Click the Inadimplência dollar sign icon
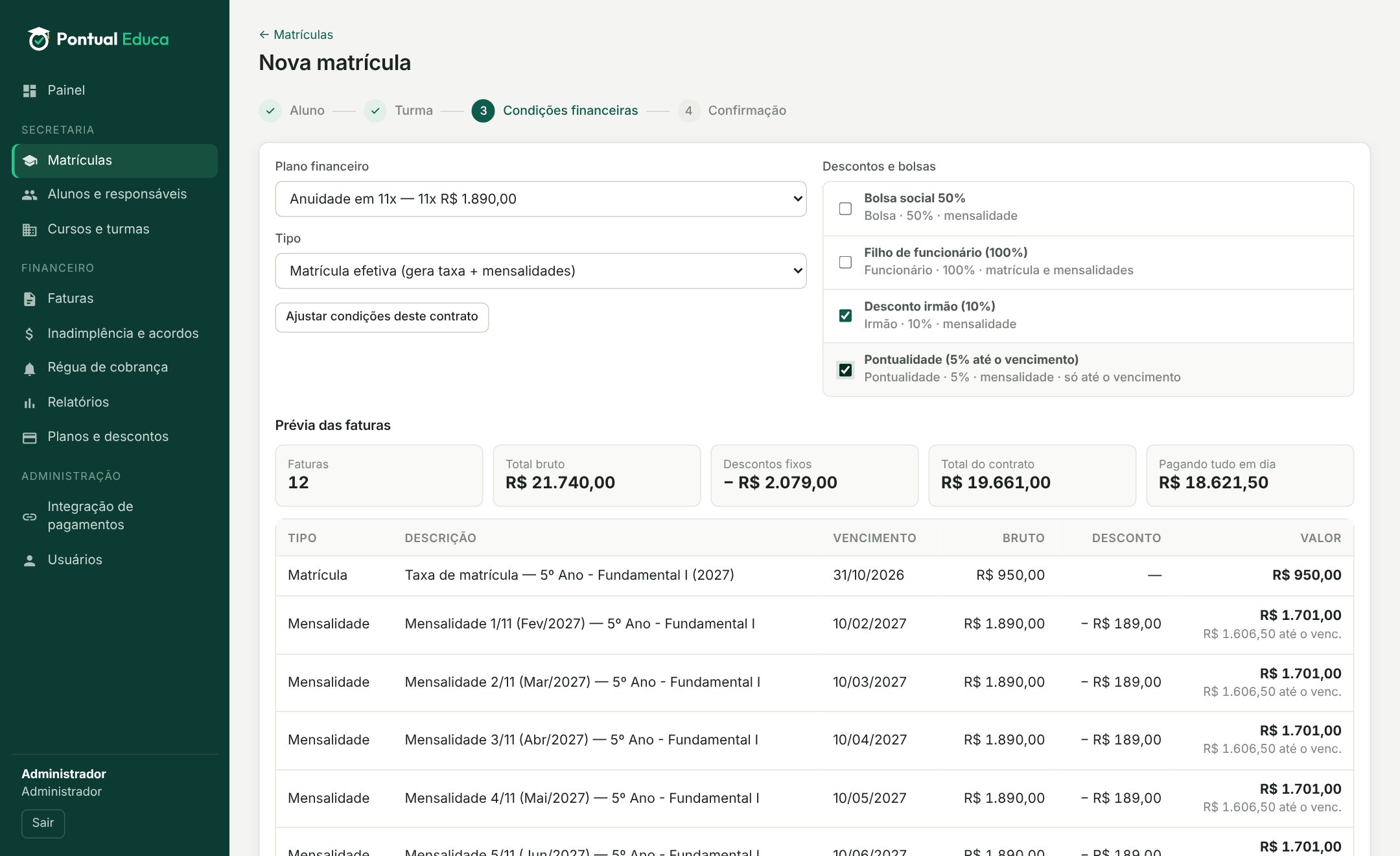Screen dimensions: 1400x856 click(29, 334)
